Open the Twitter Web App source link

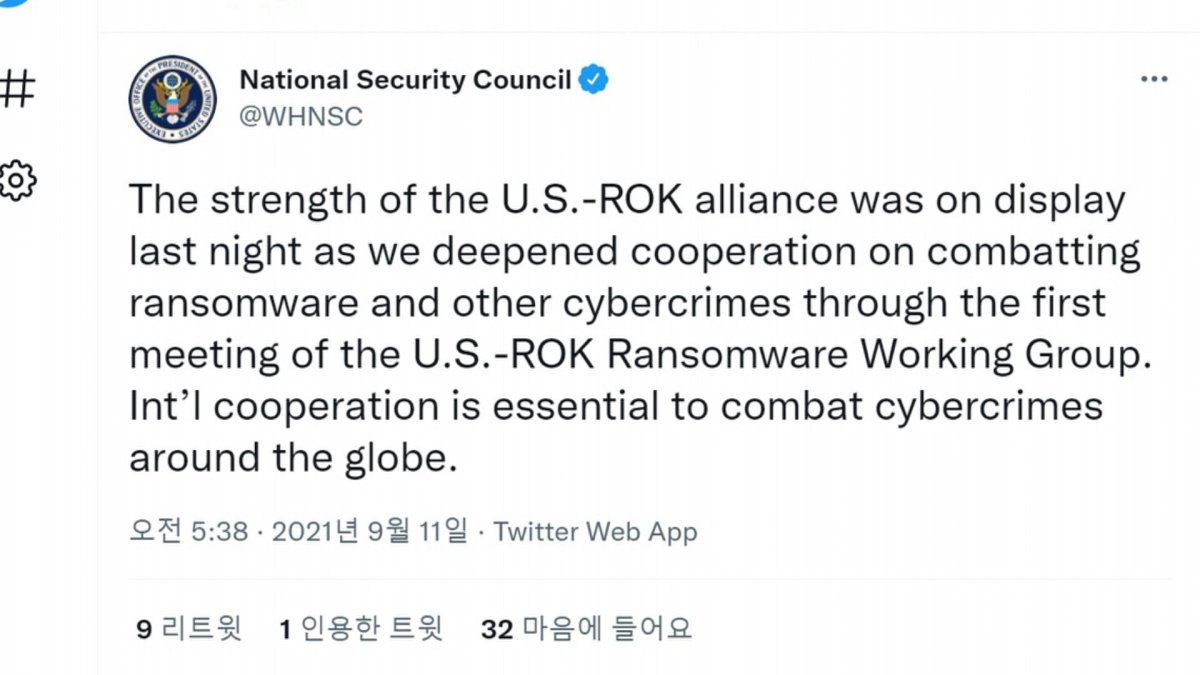[595, 532]
